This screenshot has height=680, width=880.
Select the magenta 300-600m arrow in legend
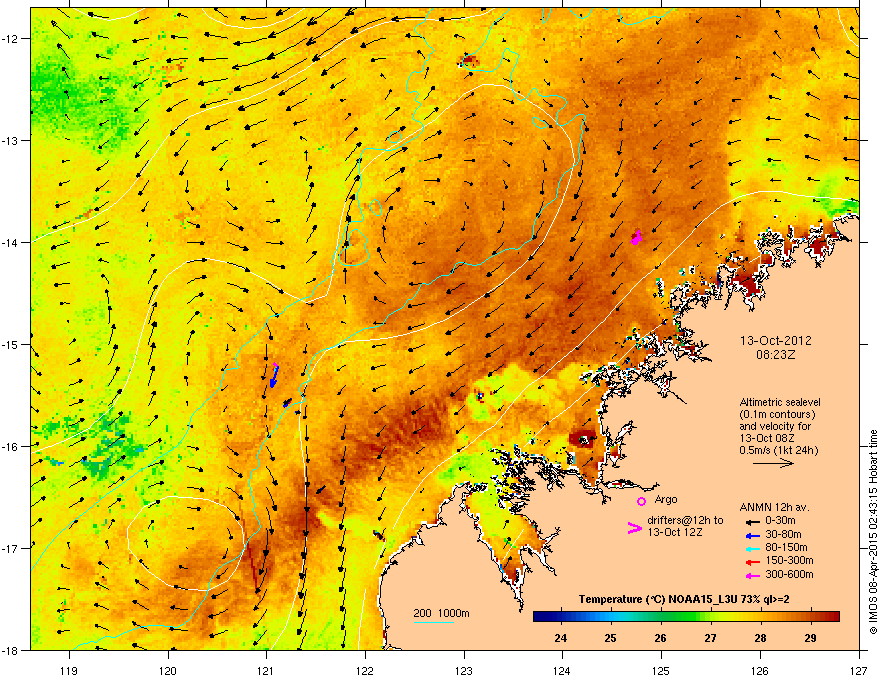pos(752,575)
